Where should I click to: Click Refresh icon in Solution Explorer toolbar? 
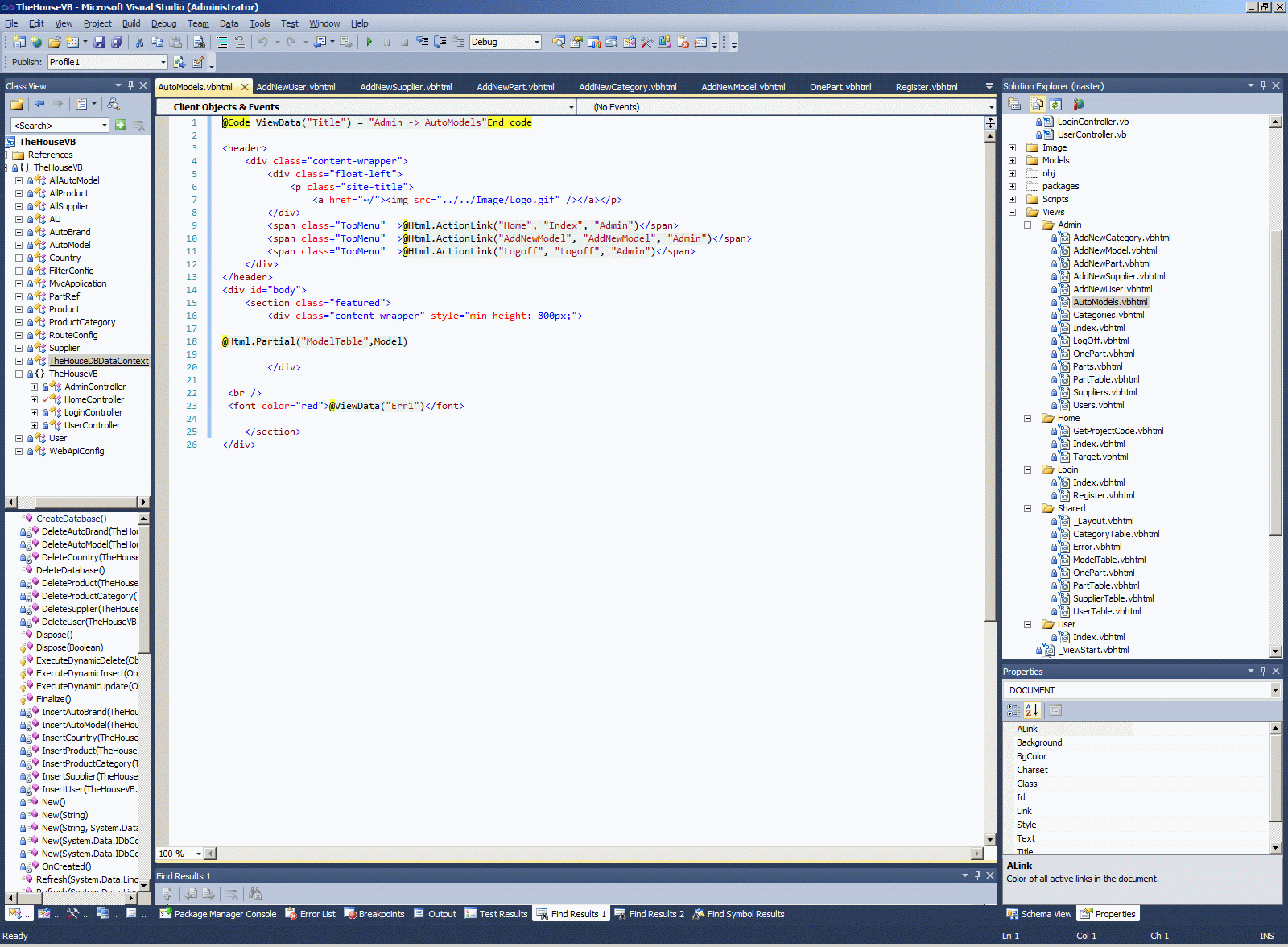1055,104
